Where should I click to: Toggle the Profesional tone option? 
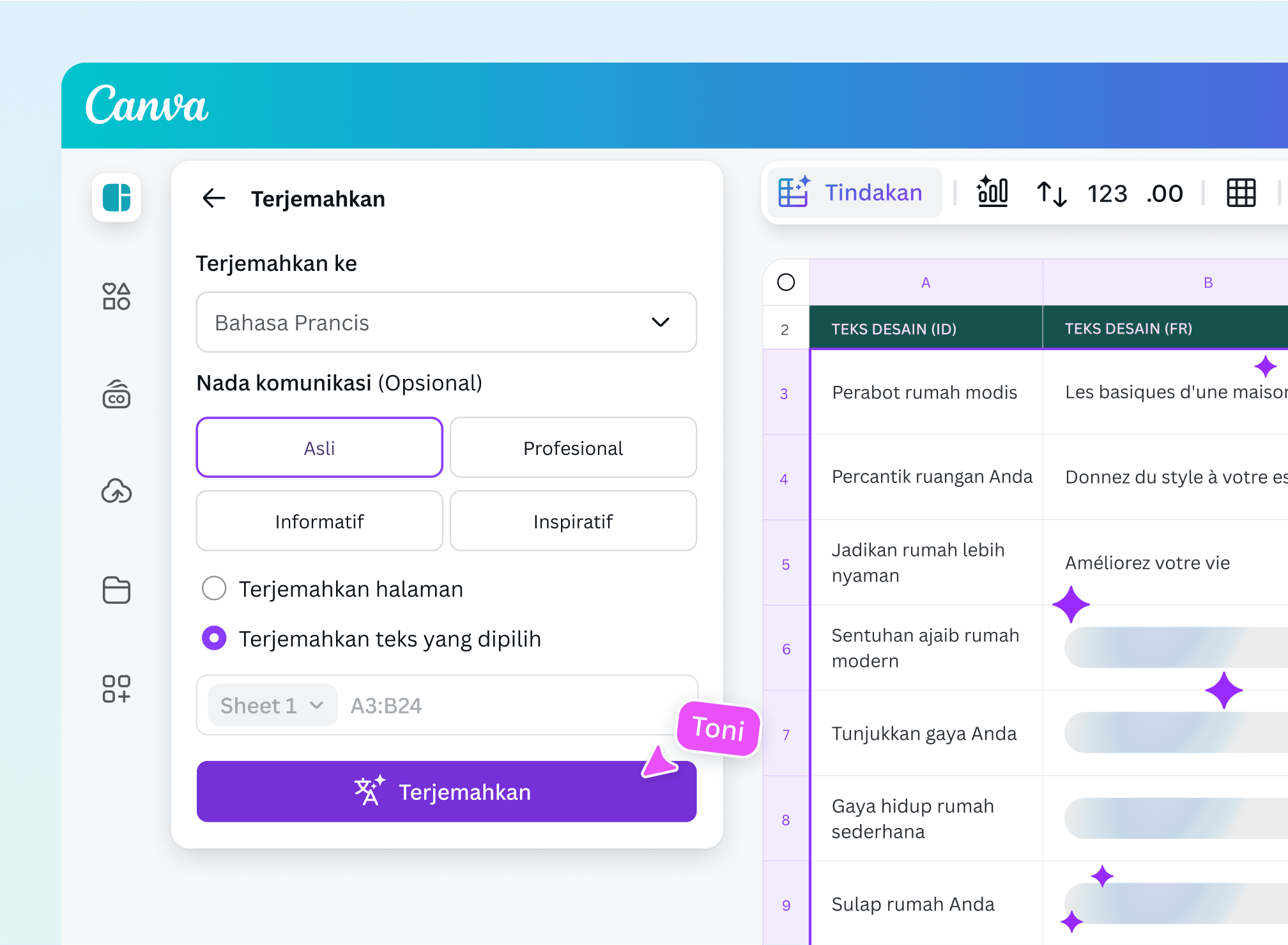[x=573, y=447]
